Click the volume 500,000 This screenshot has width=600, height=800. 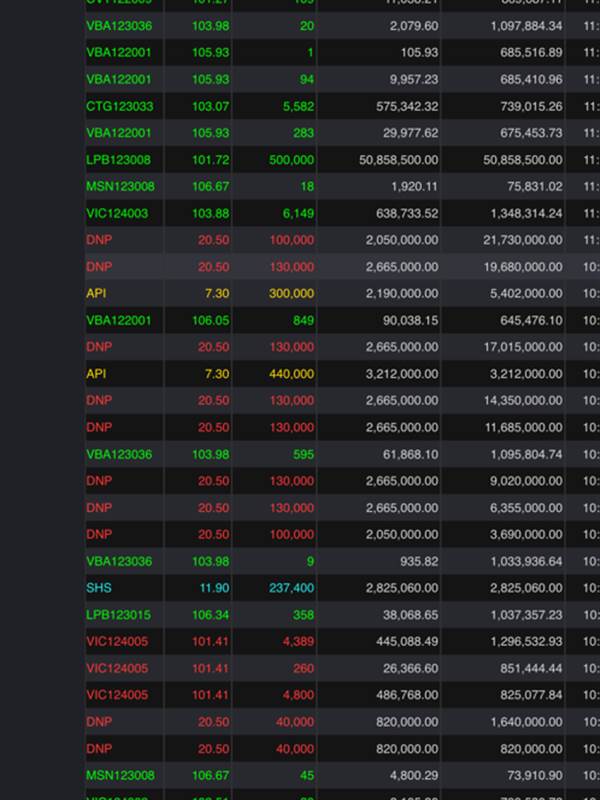[292, 160]
